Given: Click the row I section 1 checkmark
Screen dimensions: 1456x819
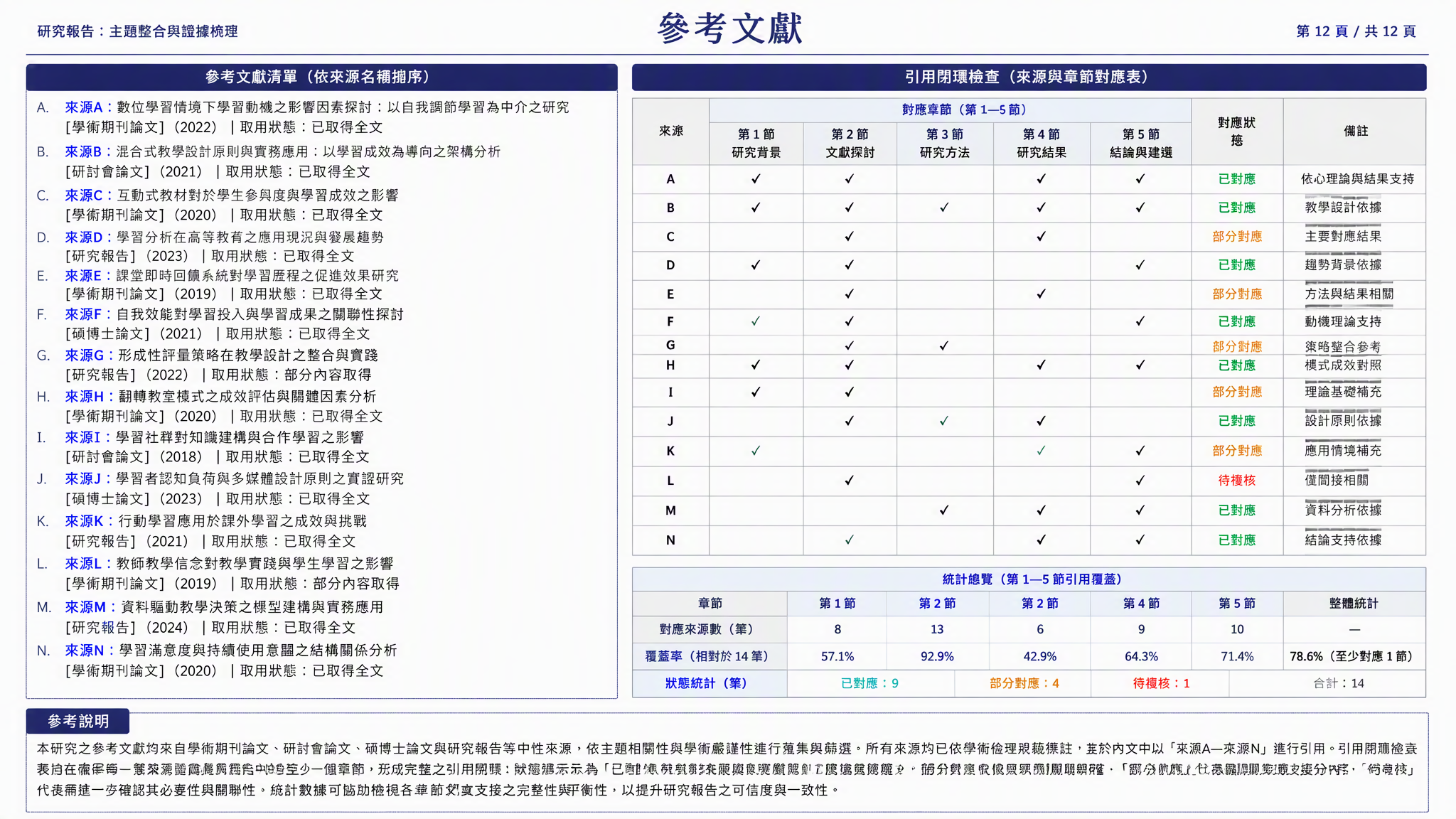Looking at the screenshot, I should 756,392.
